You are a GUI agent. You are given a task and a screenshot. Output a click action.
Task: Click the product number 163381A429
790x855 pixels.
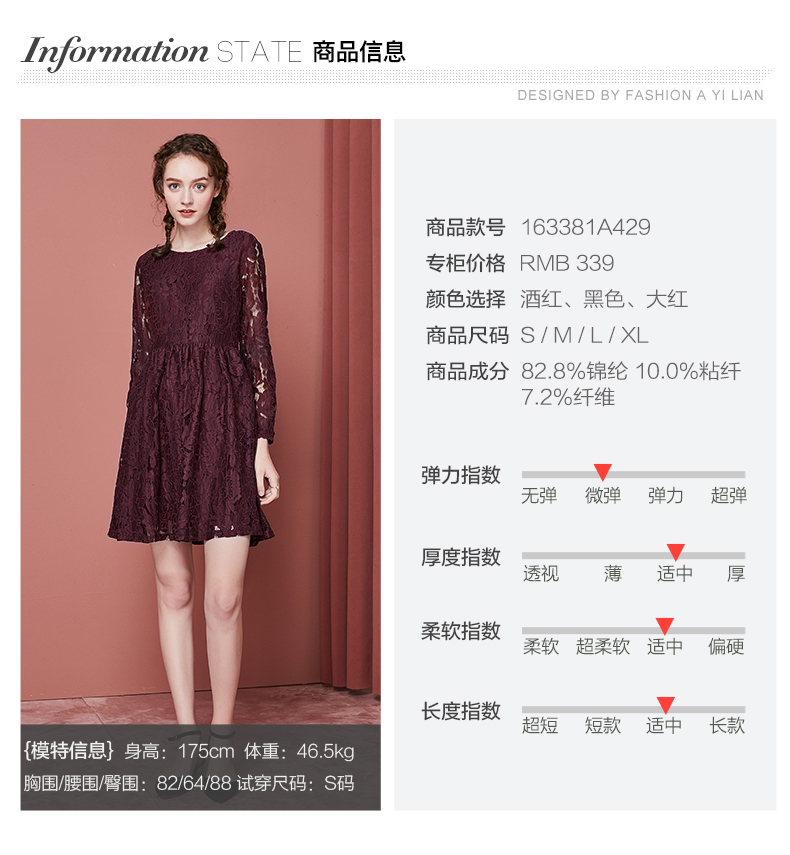(586, 227)
